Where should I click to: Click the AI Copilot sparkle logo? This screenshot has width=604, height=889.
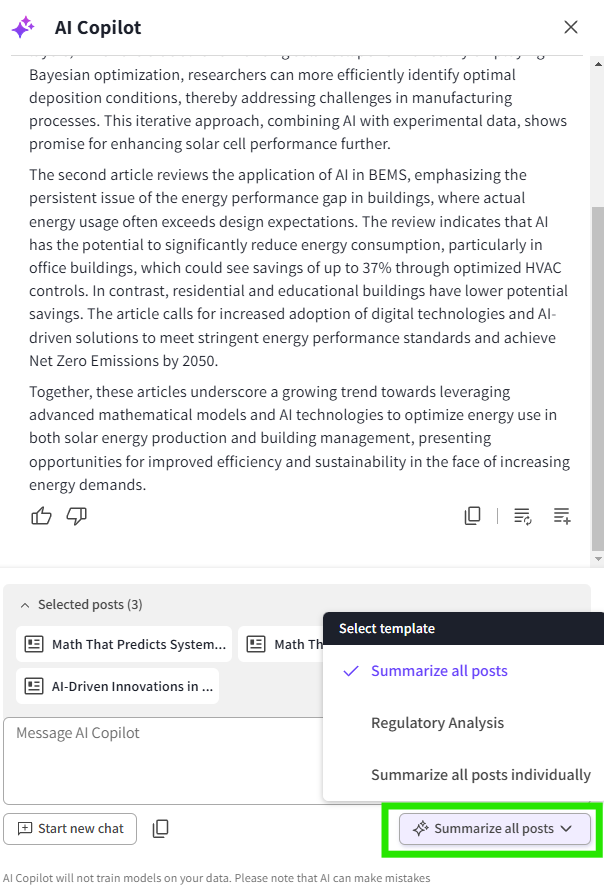23,27
